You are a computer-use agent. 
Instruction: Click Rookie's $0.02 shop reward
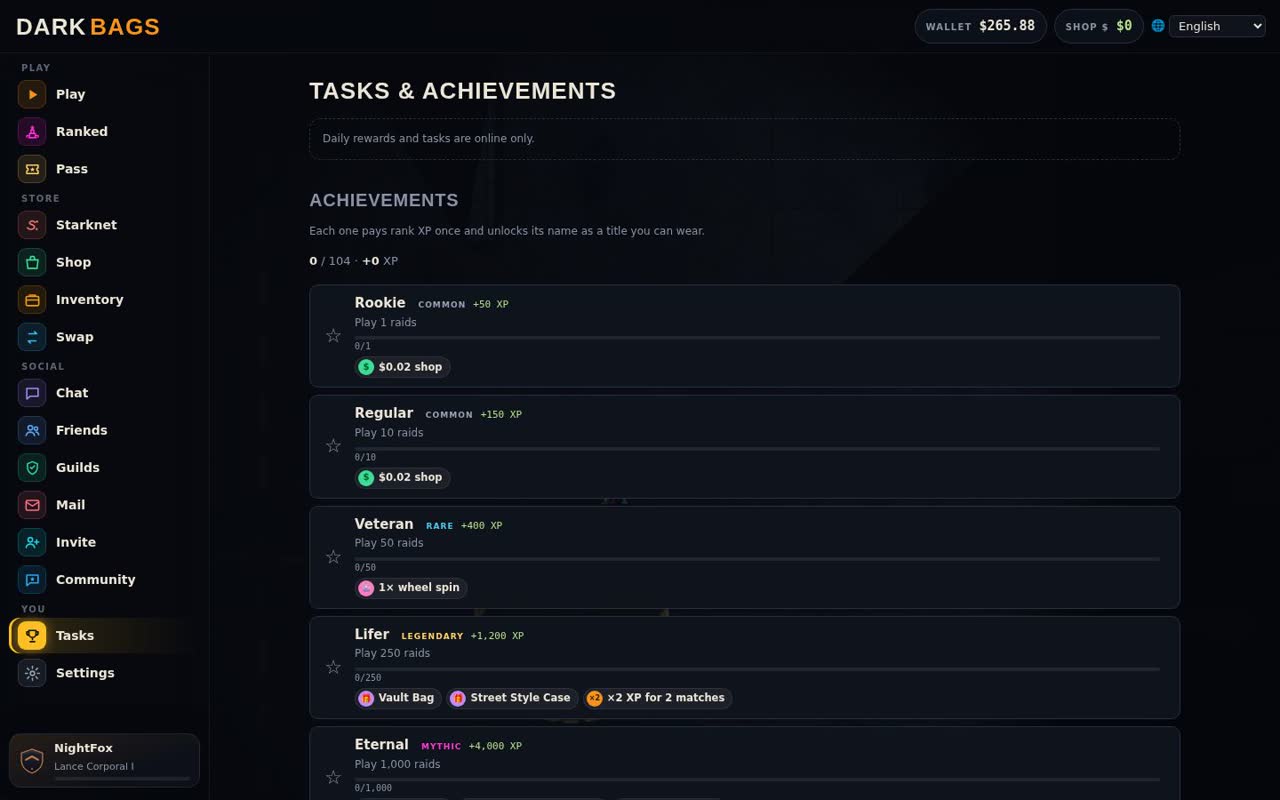point(402,367)
